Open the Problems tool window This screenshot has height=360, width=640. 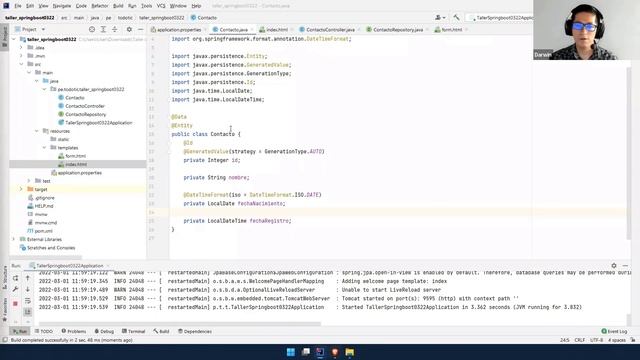point(74,331)
